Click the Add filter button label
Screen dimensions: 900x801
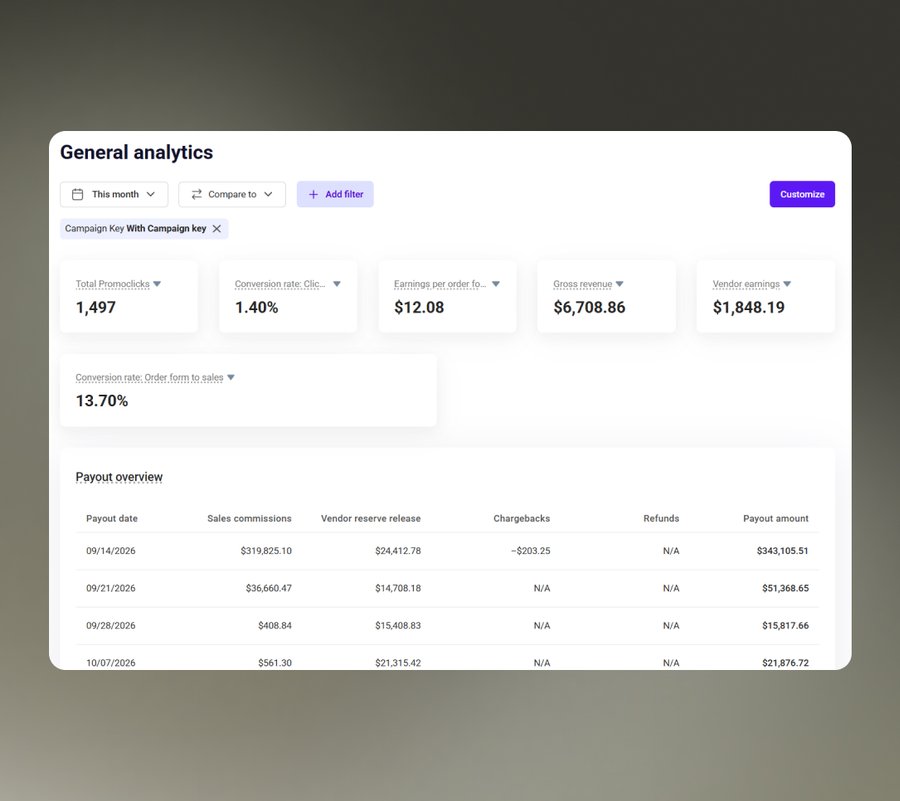(x=344, y=195)
